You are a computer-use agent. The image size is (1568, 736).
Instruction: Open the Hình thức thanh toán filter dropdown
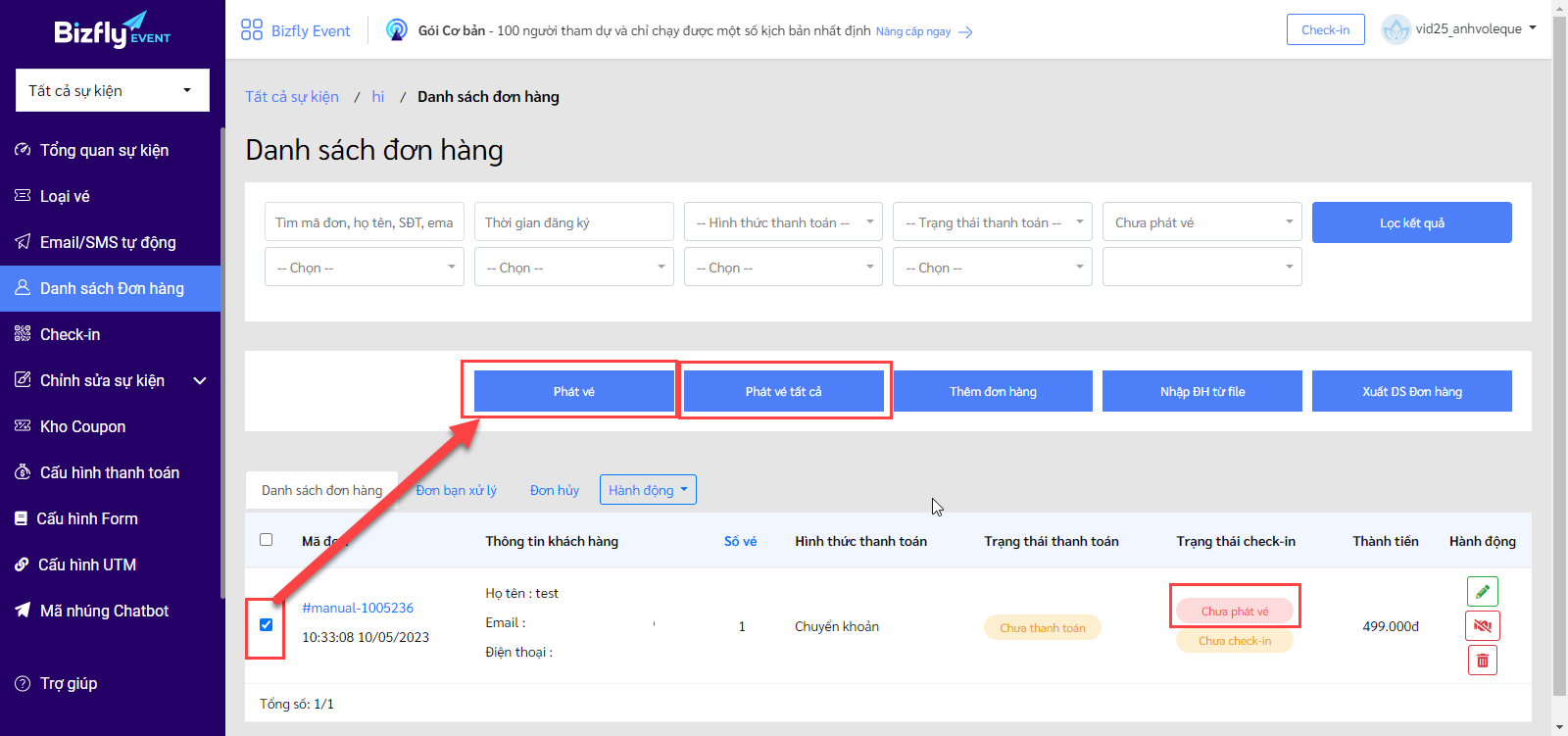783,222
